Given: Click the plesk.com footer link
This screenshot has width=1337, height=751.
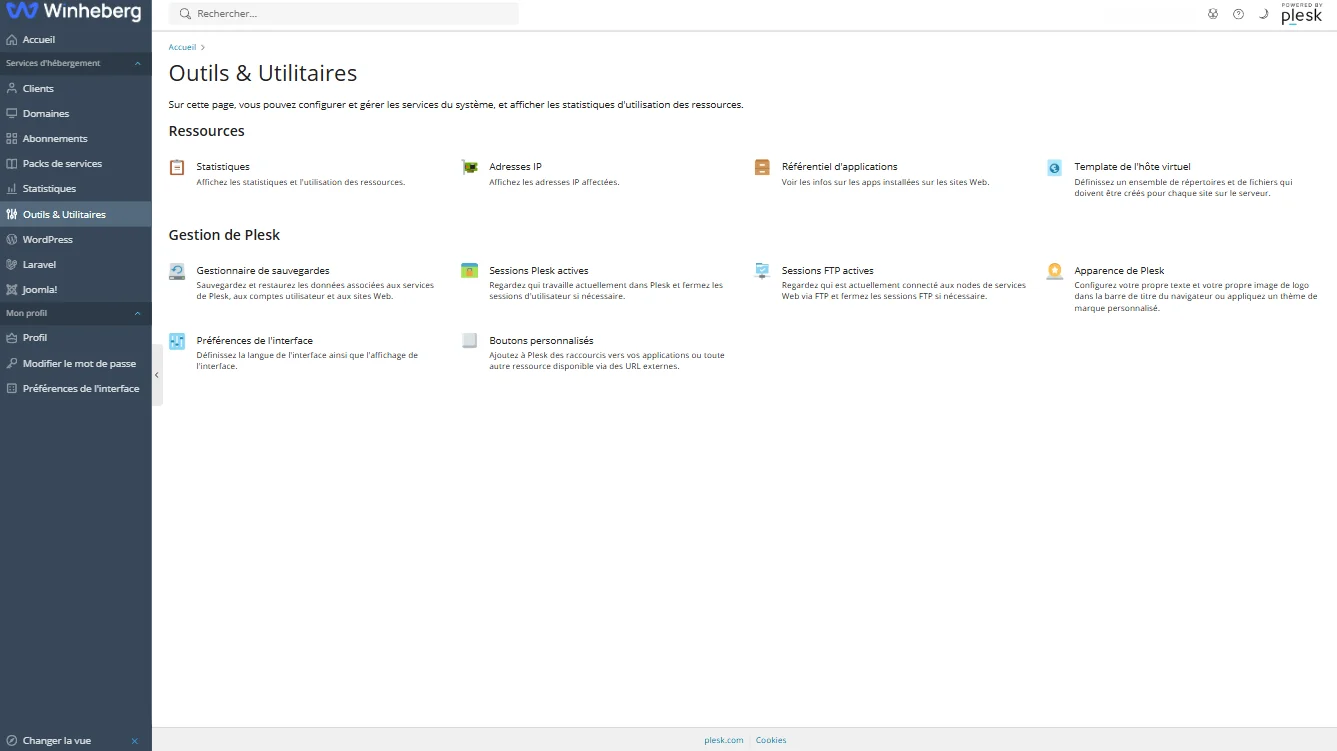Looking at the screenshot, I should pos(724,740).
